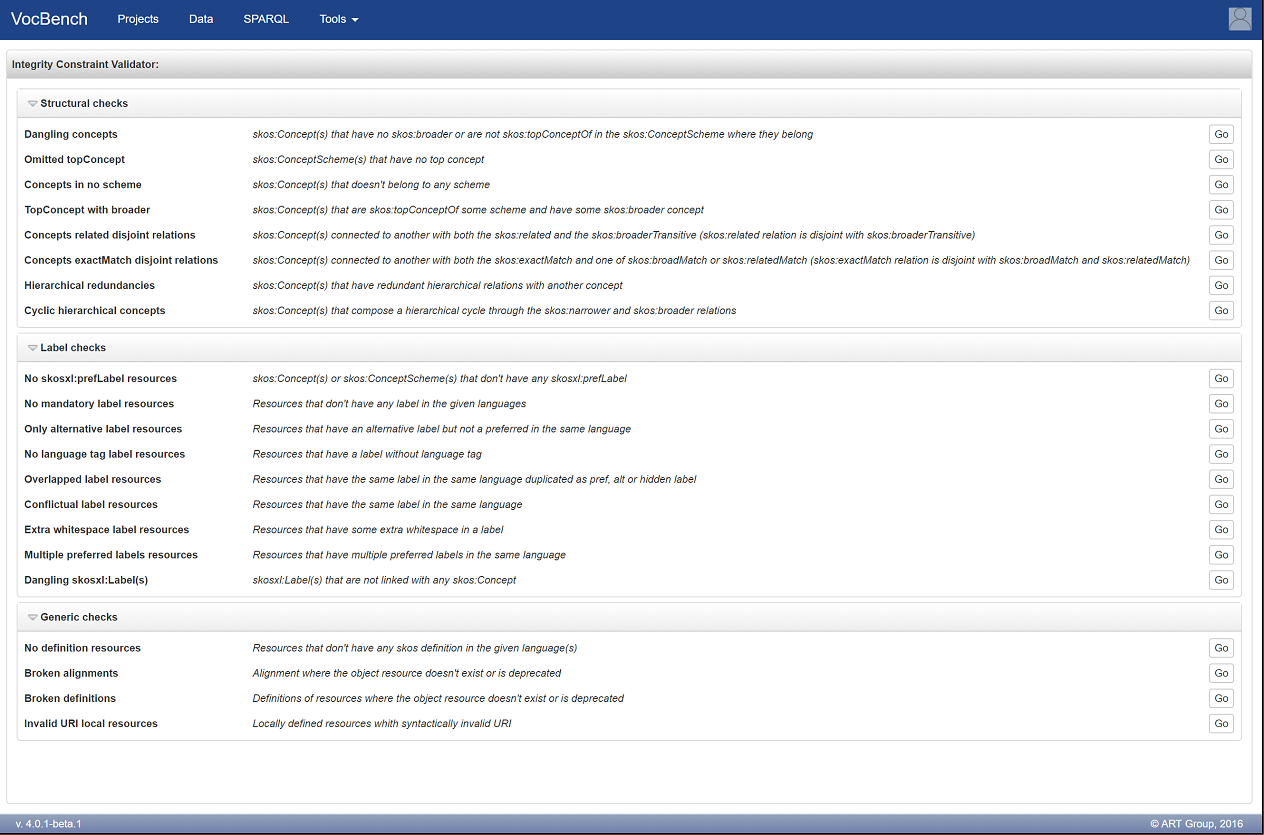Click 'No skosxl:prefLabel resources' label
The image size is (1264, 835).
point(101,379)
